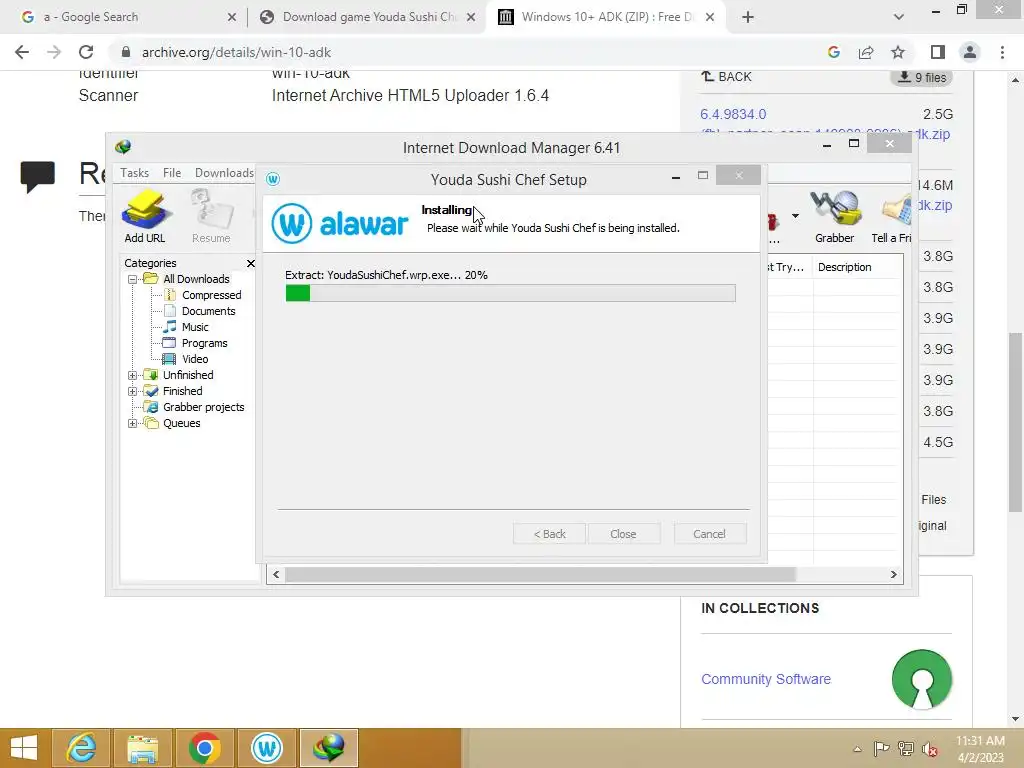
Task: Click the Finished folder label
Action: 182,391
